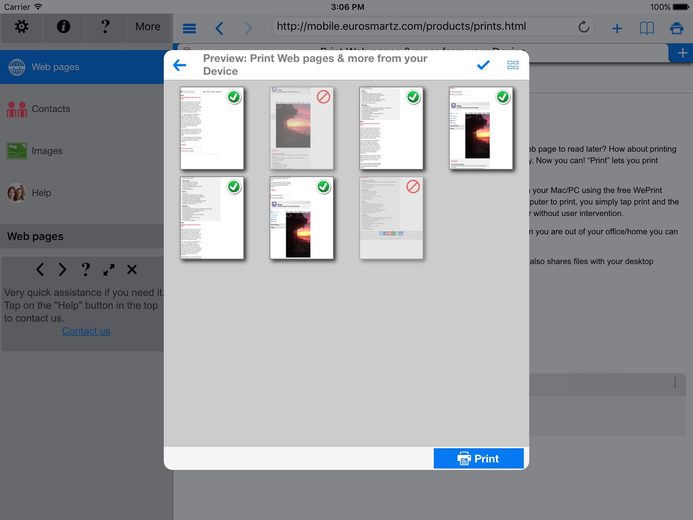Deselect third page preview thumbnail
693x520 pixels.
coord(392,128)
